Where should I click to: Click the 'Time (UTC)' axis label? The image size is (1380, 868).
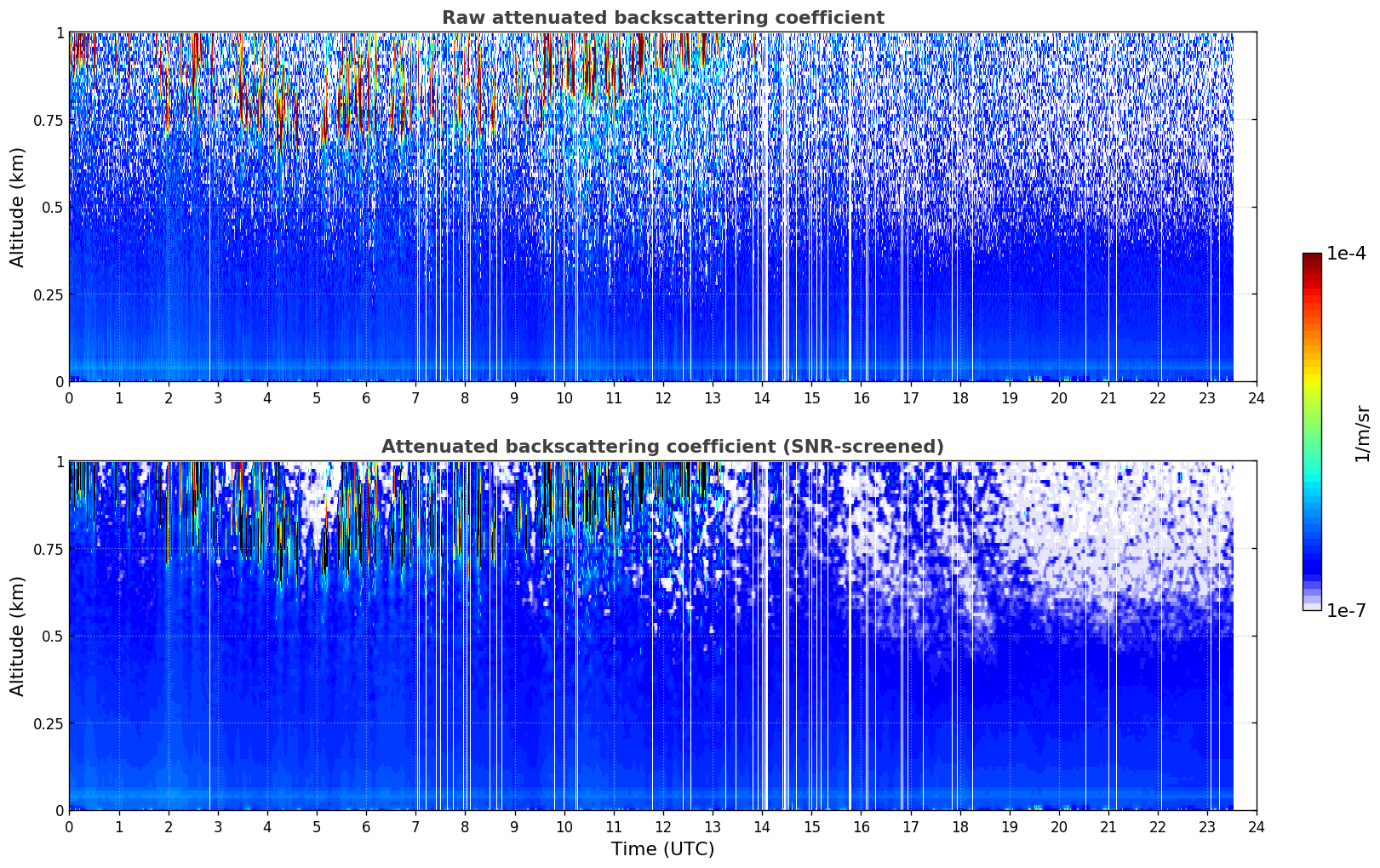[662, 849]
